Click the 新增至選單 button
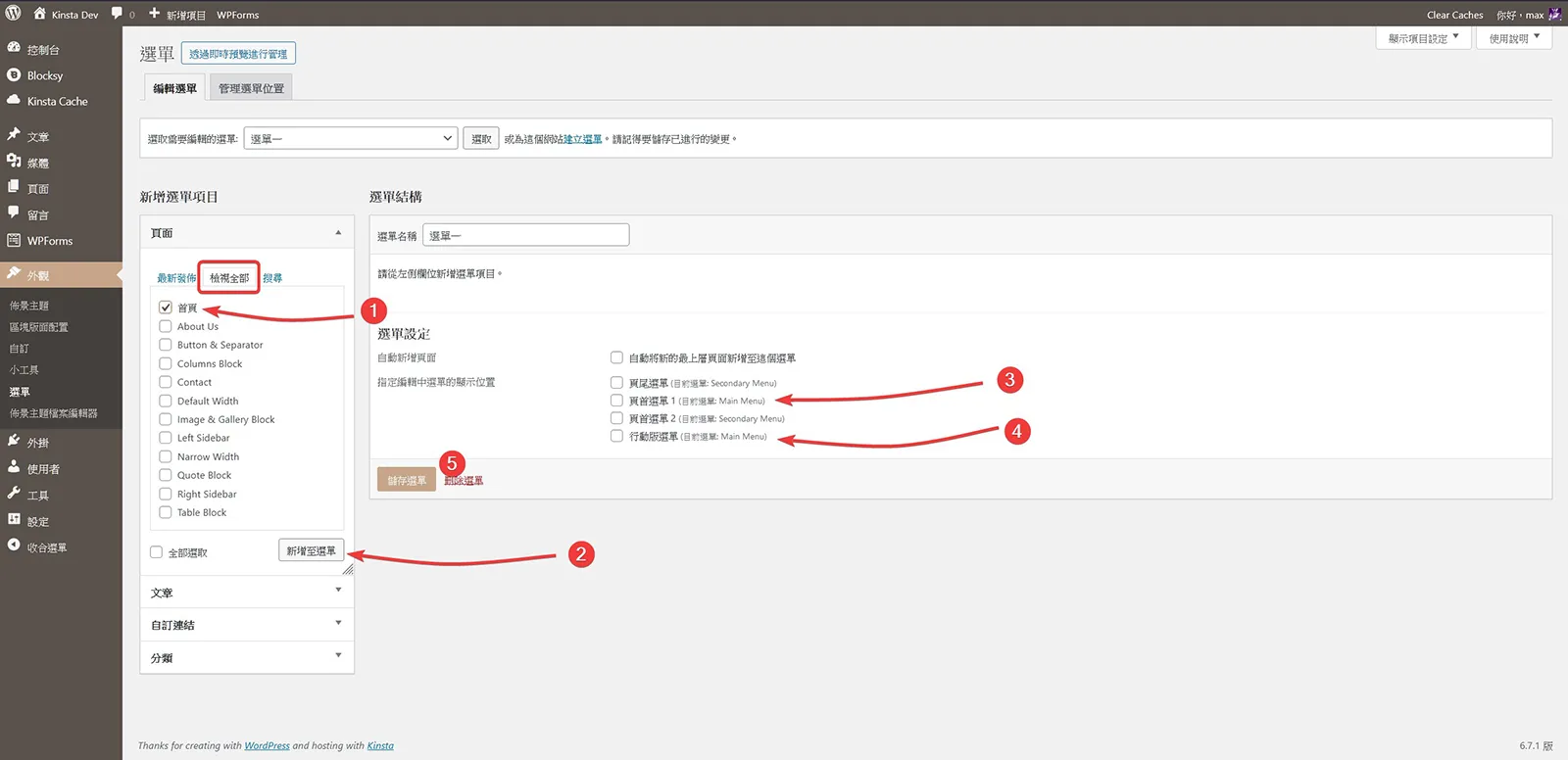1568x760 pixels. (312, 550)
